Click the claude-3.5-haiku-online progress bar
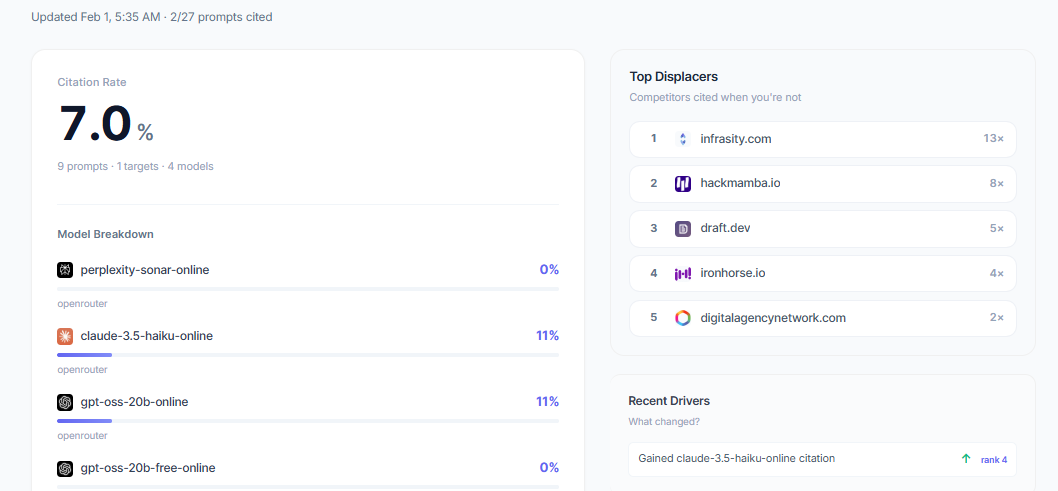Viewport: 1058px width, 491px height. pos(308,355)
